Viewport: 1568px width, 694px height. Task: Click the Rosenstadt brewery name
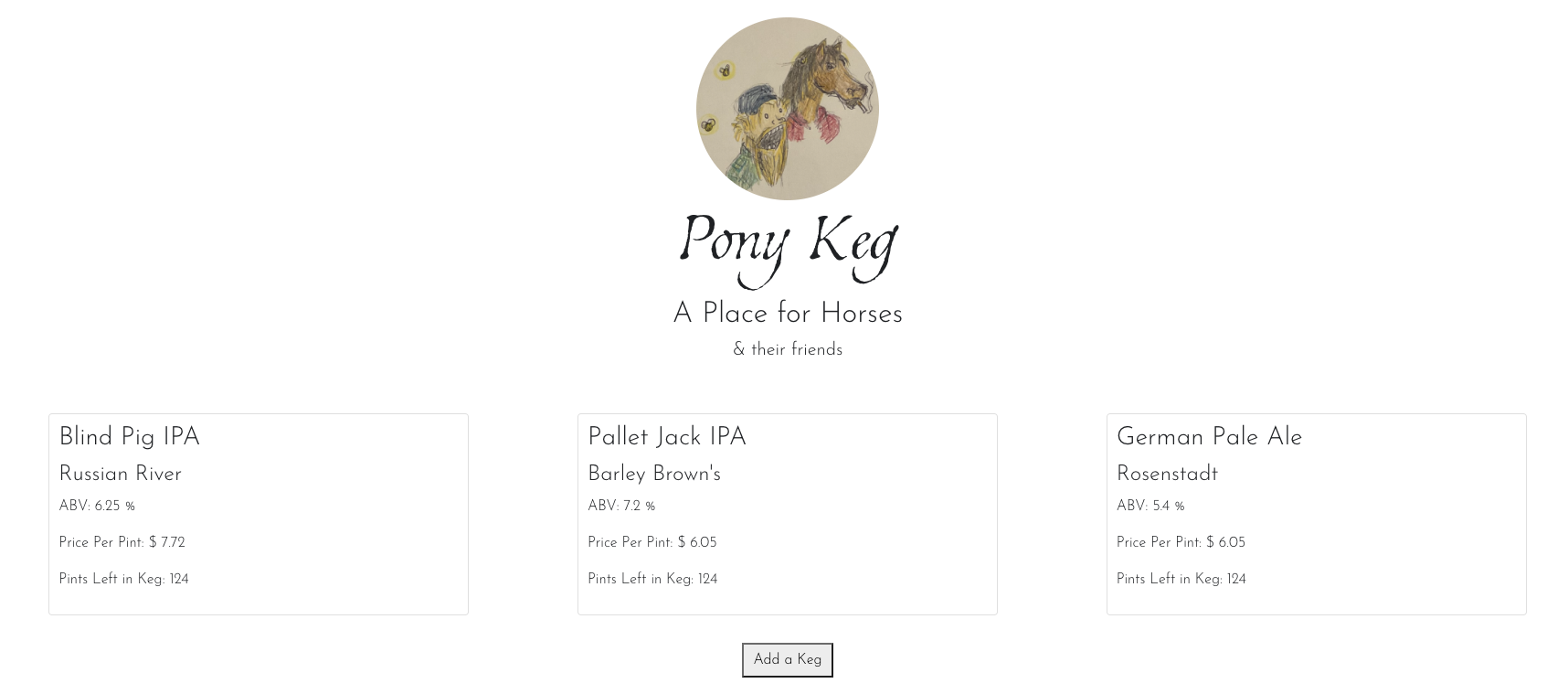pos(1167,475)
